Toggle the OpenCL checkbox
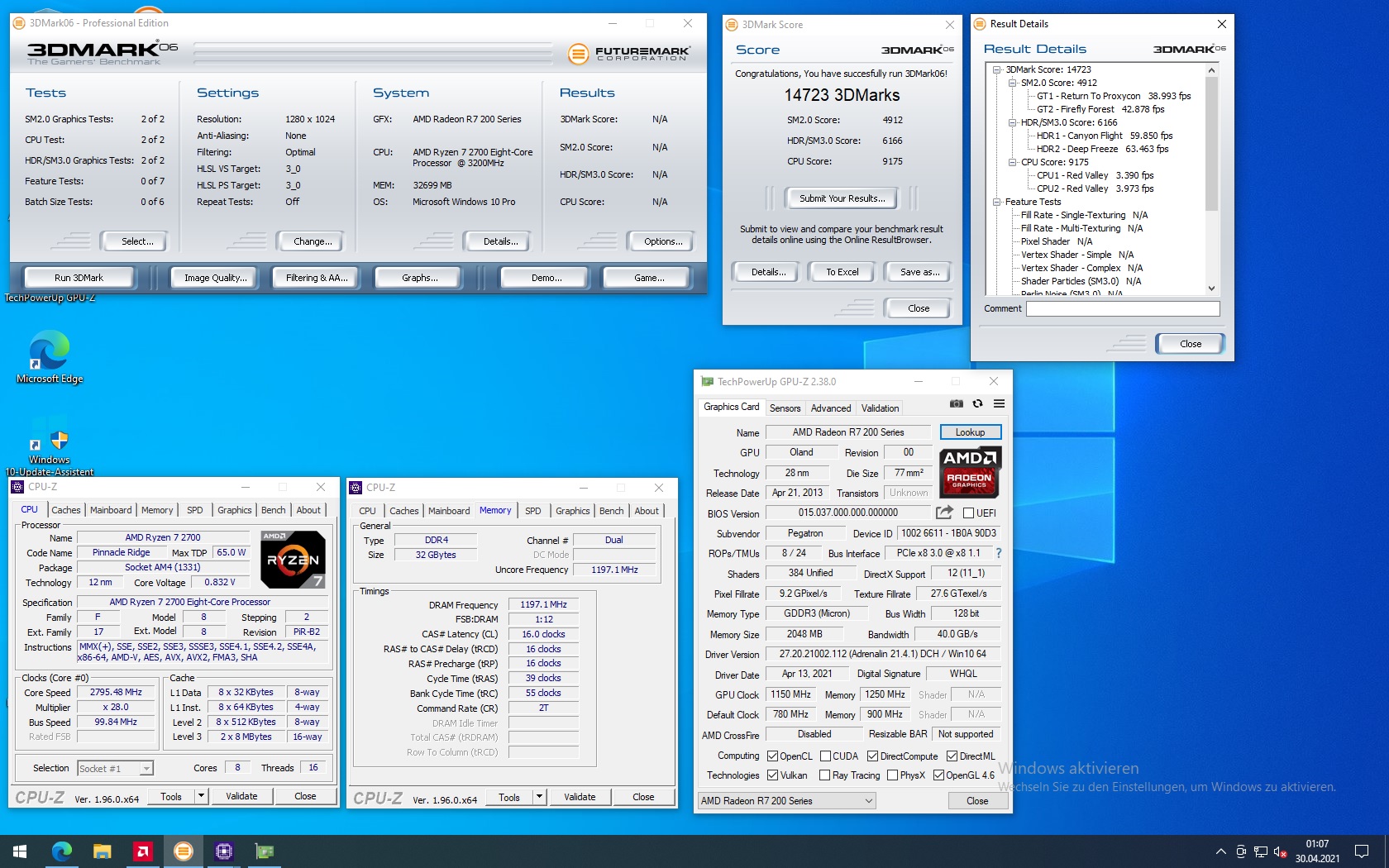The height and width of the screenshot is (868, 1389). [772, 756]
